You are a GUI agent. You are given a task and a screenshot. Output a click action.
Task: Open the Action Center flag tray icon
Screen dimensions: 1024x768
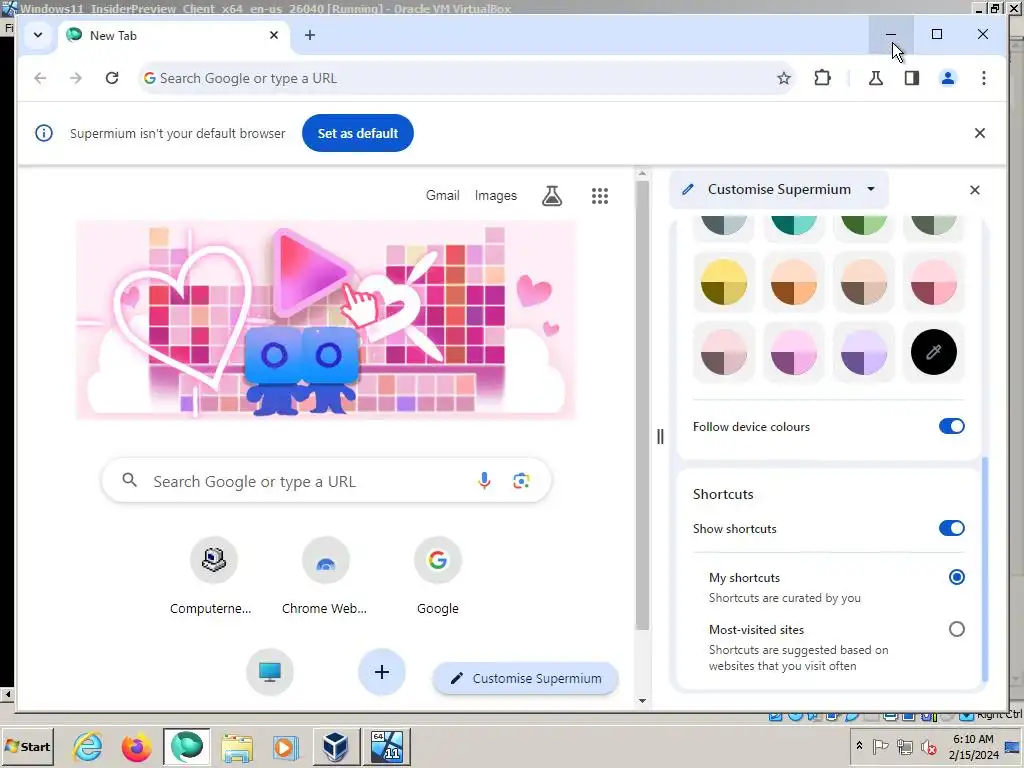coord(881,746)
